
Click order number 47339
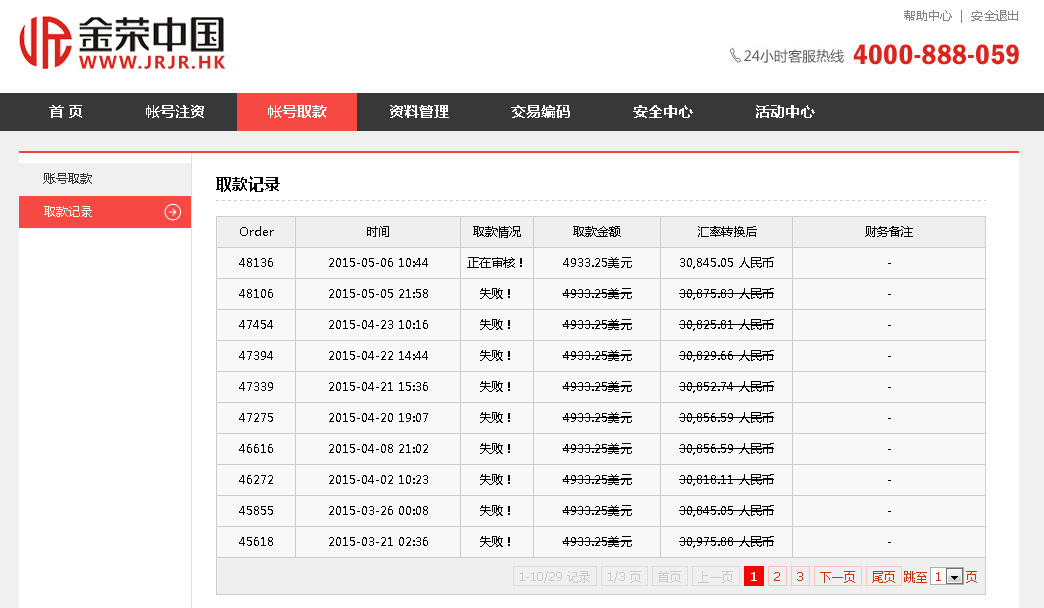click(x=256, y=387)
